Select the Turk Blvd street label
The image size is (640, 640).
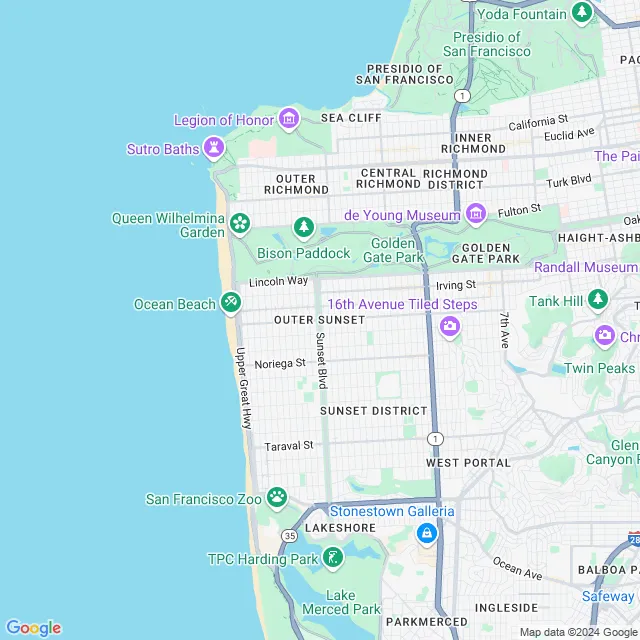click(x=569, y=181)
